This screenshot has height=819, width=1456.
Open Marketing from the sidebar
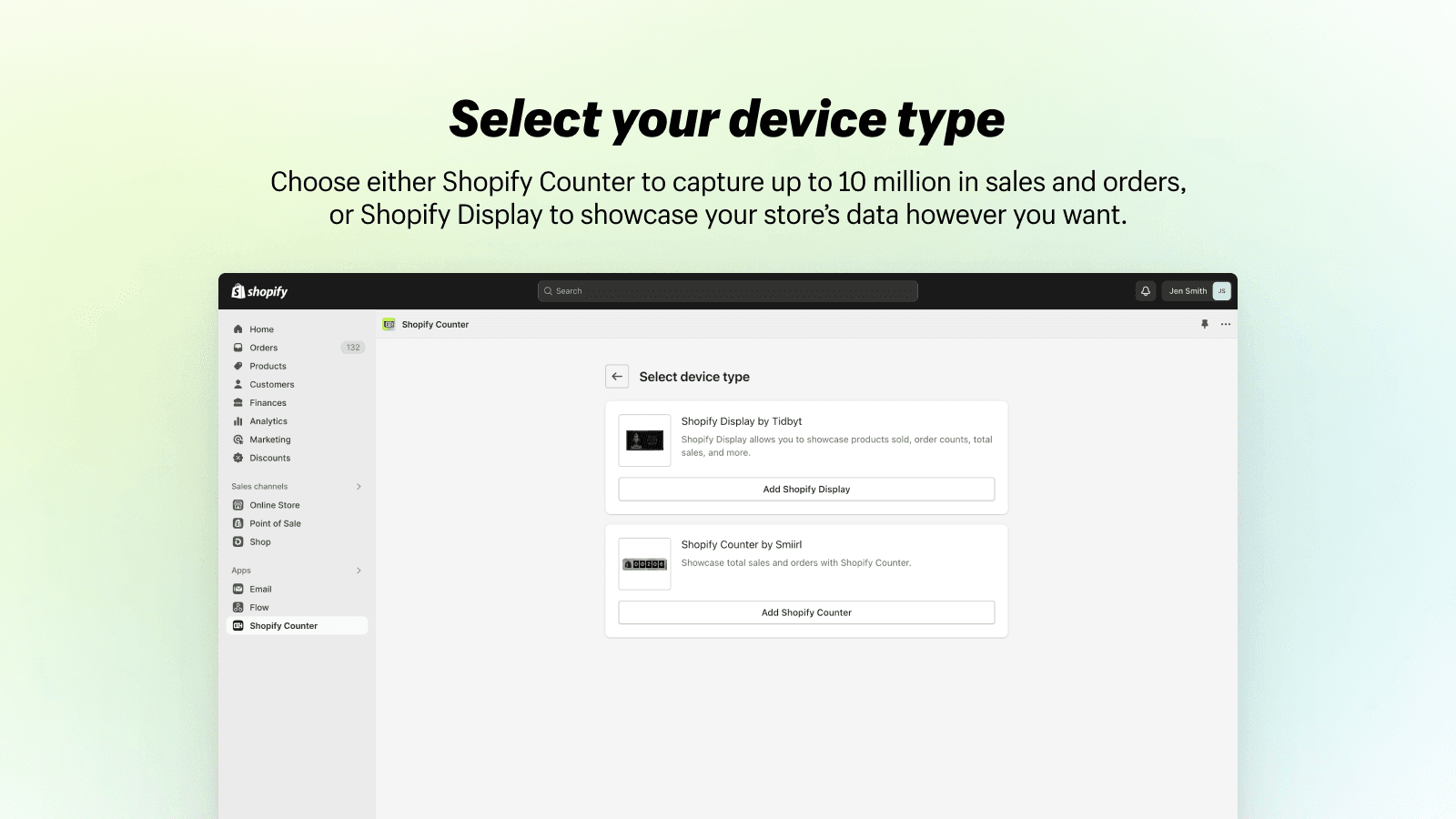click(x=269, y=440)
